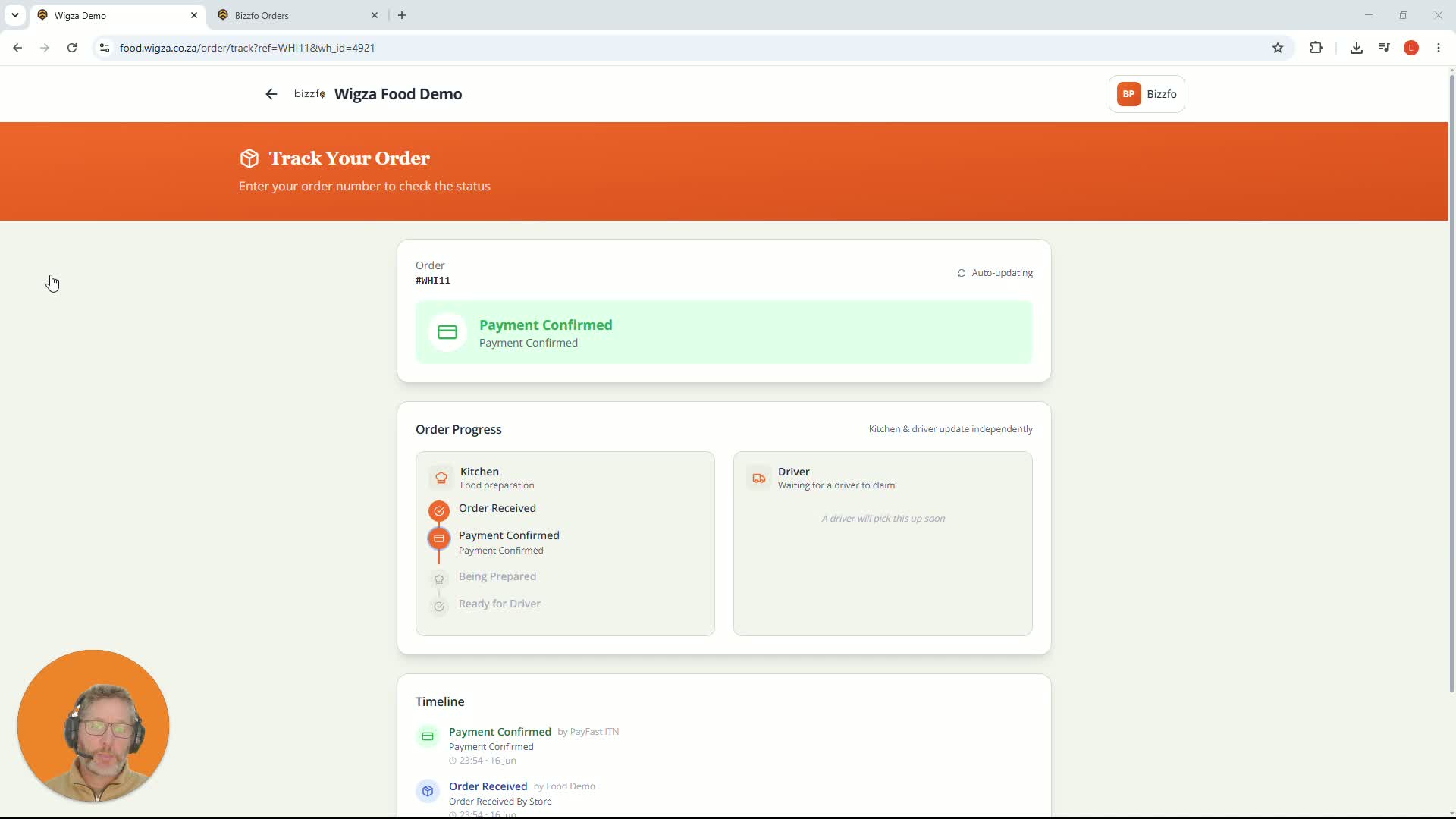
Task: Click the green payment card icon
Action: [x=447, y=332]
